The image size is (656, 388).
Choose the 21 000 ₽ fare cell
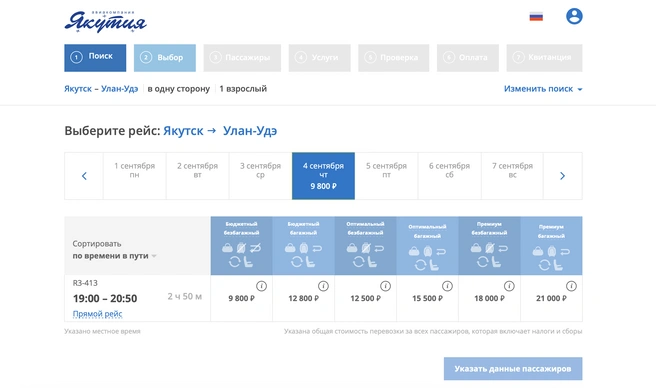[x=551, y=298]
